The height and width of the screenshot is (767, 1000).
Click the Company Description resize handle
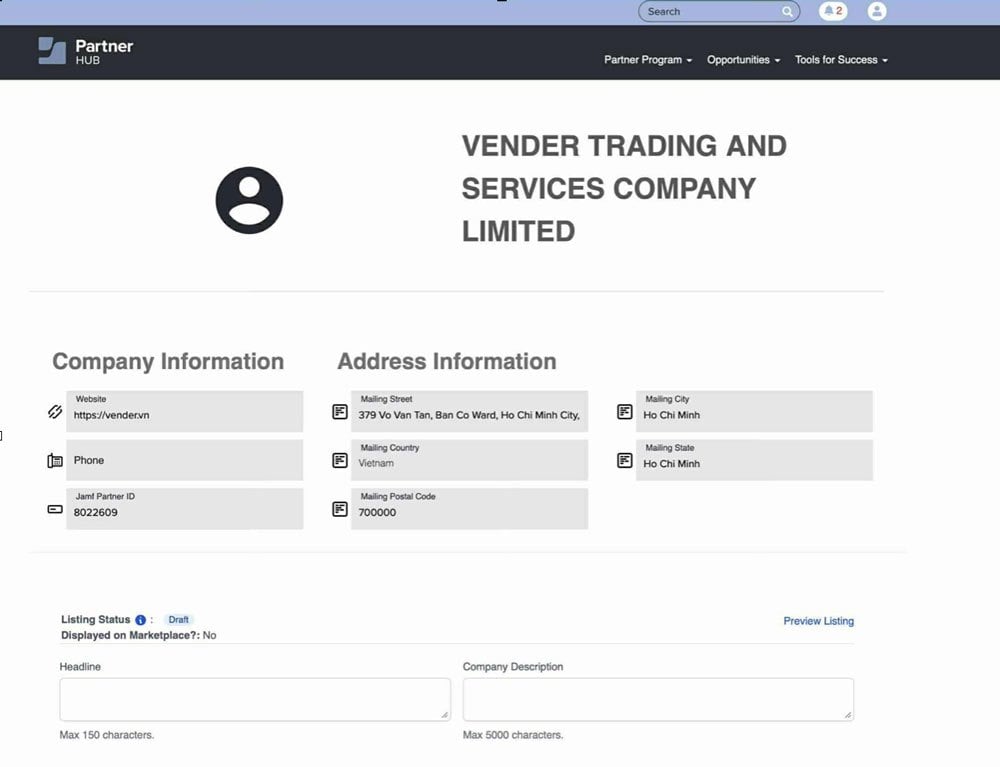point(848,715)
